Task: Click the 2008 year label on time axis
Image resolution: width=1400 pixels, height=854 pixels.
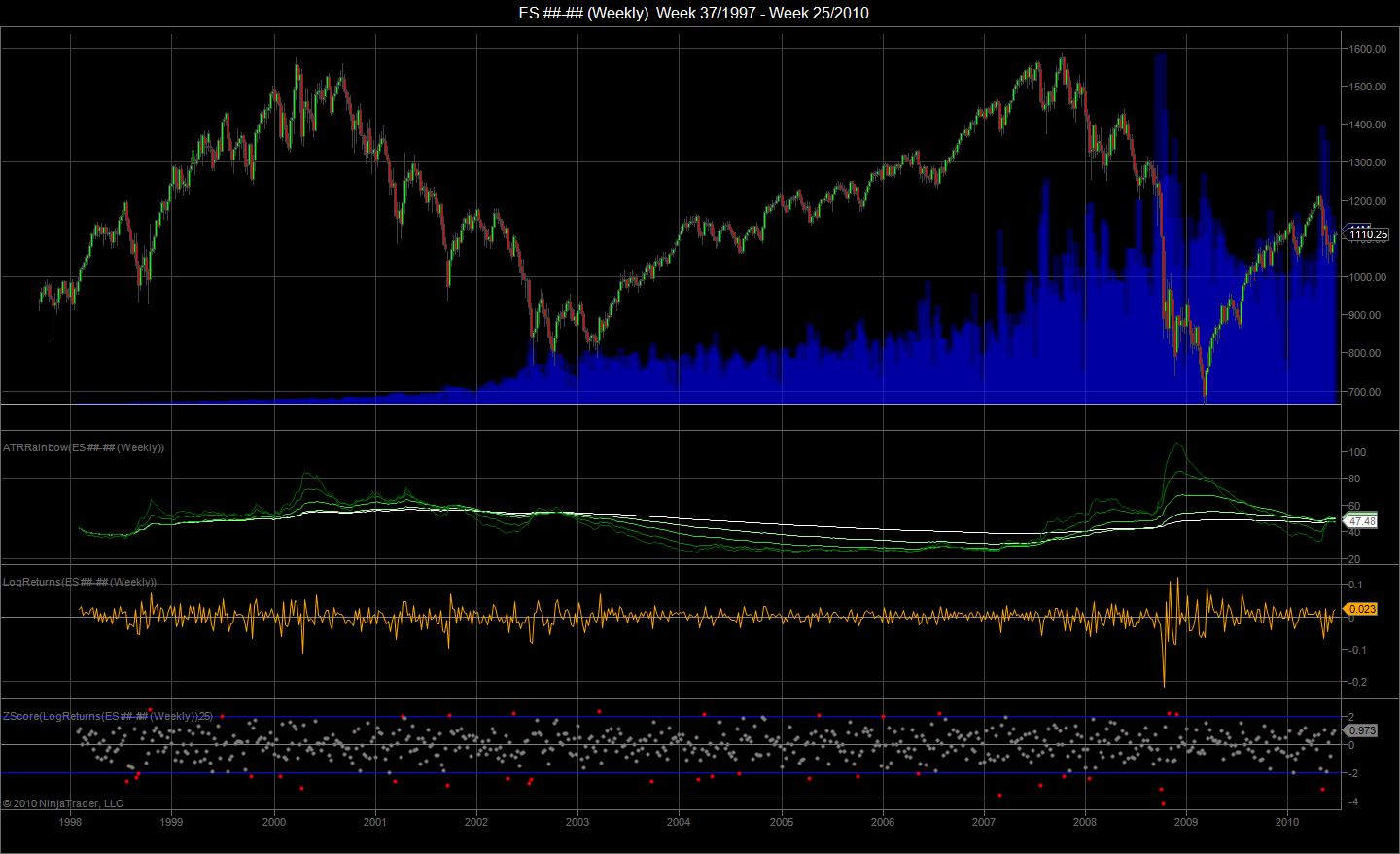Action: pyautogui.click(x=1085, y=822)
